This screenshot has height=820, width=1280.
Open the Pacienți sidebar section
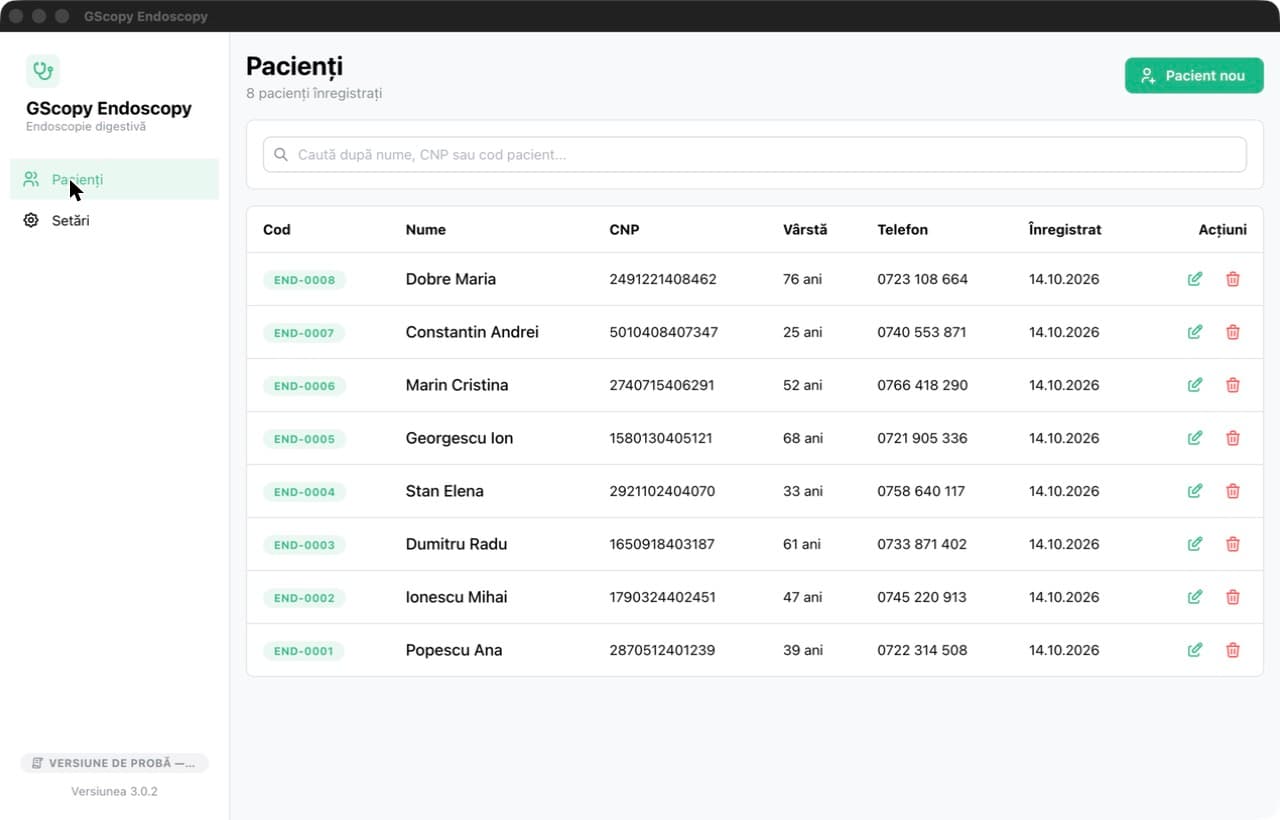(x=115, y=179)
